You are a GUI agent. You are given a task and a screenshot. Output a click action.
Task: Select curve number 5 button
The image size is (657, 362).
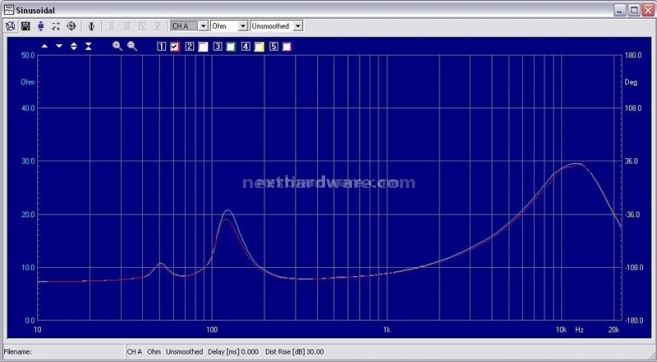click(x=274, y=47)
